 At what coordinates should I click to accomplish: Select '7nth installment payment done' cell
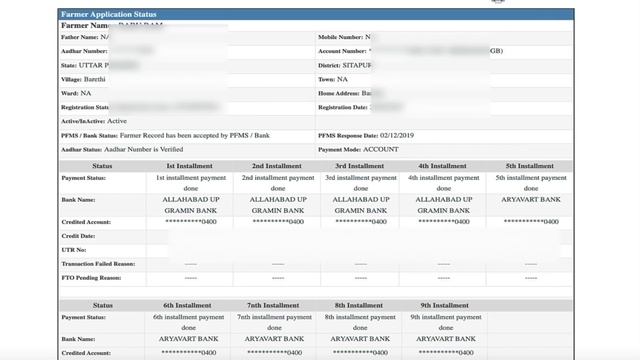click(x=274, y=322)
